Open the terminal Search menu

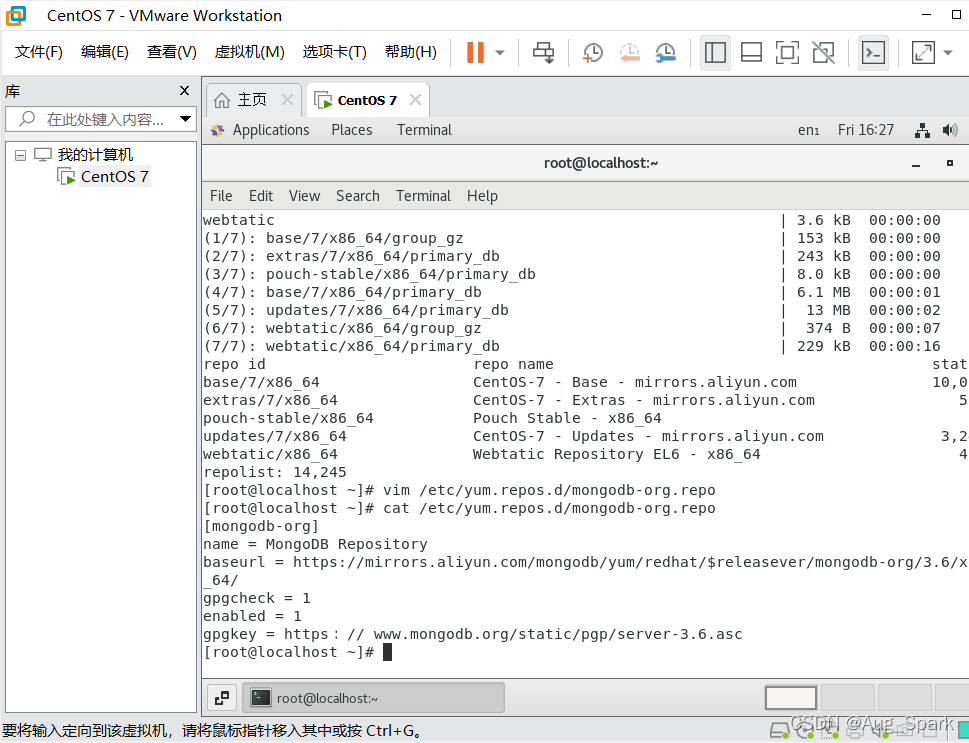358,196
